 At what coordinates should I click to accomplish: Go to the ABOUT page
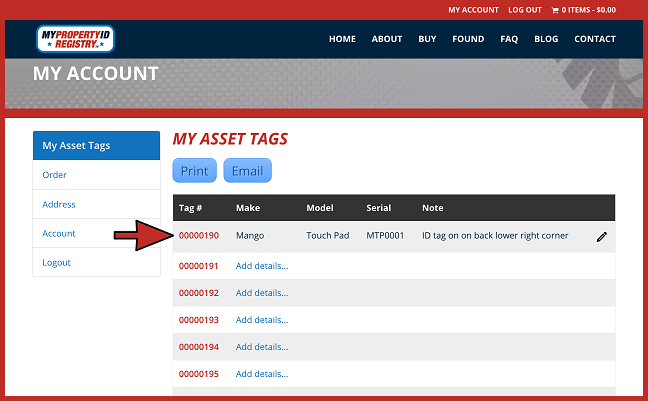point(387,40)
